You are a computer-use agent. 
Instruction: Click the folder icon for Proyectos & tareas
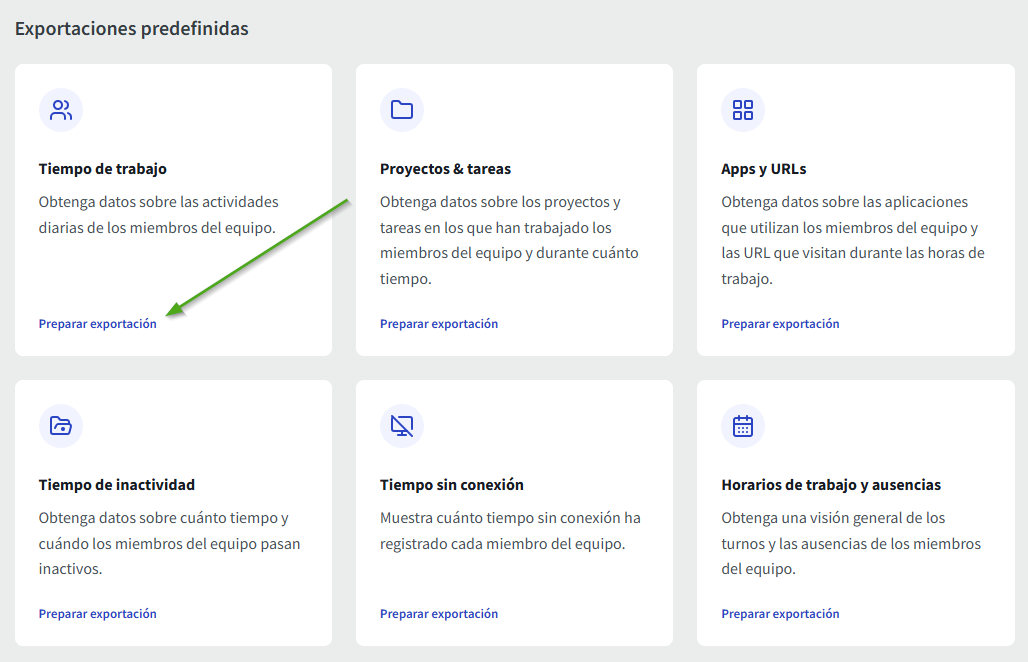pos(402,110)
